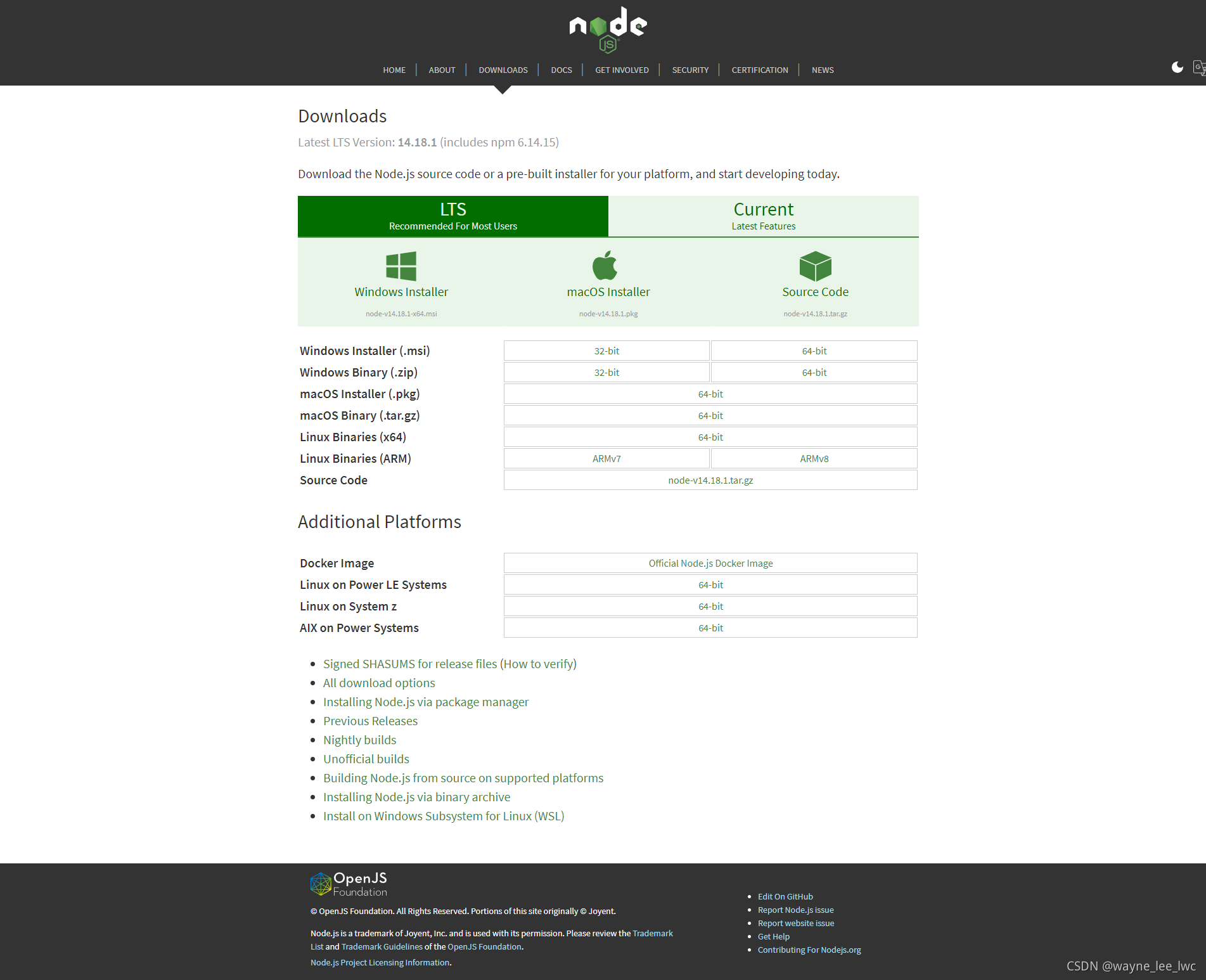Download Windows Installer (.msi) 32-bit
1206x980 pixels.
(x=606, y=351)
